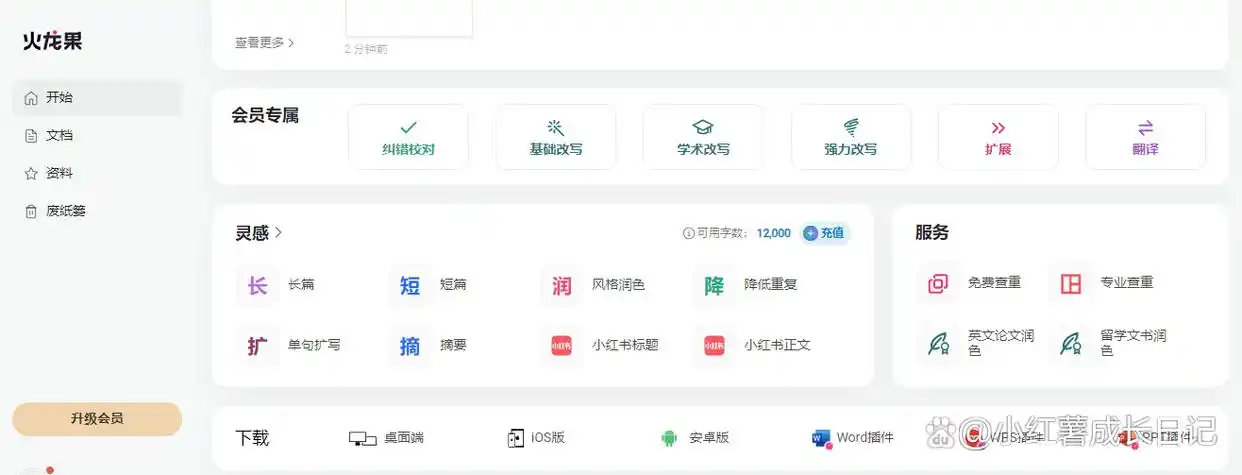
Task: Select the 翻译 card
Action: pos(1146,137)
